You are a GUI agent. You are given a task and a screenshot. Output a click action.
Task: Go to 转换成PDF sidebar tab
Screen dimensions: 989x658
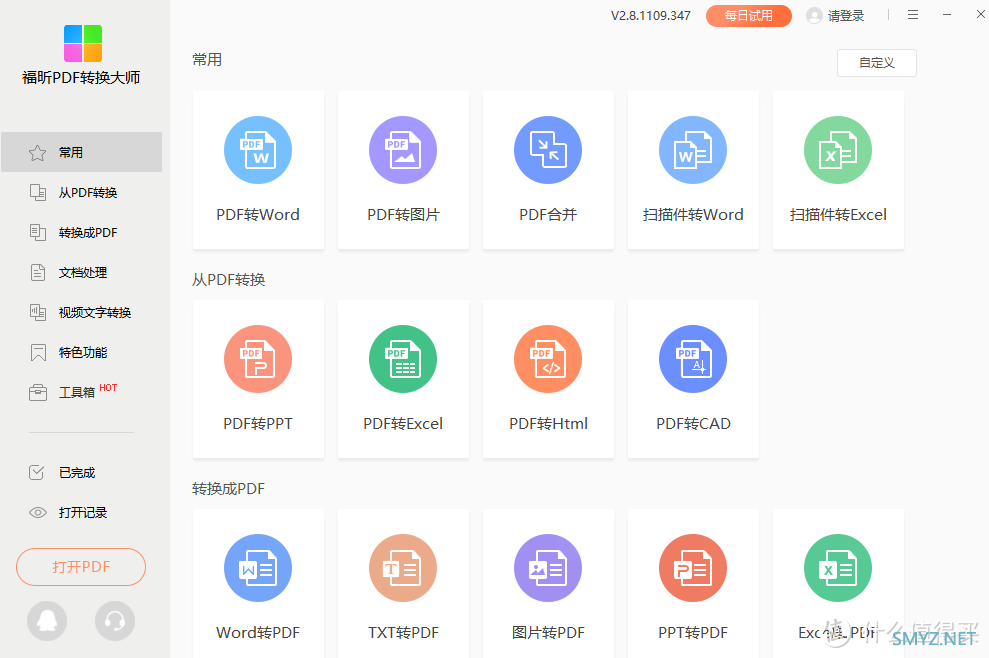pos(81,232)
